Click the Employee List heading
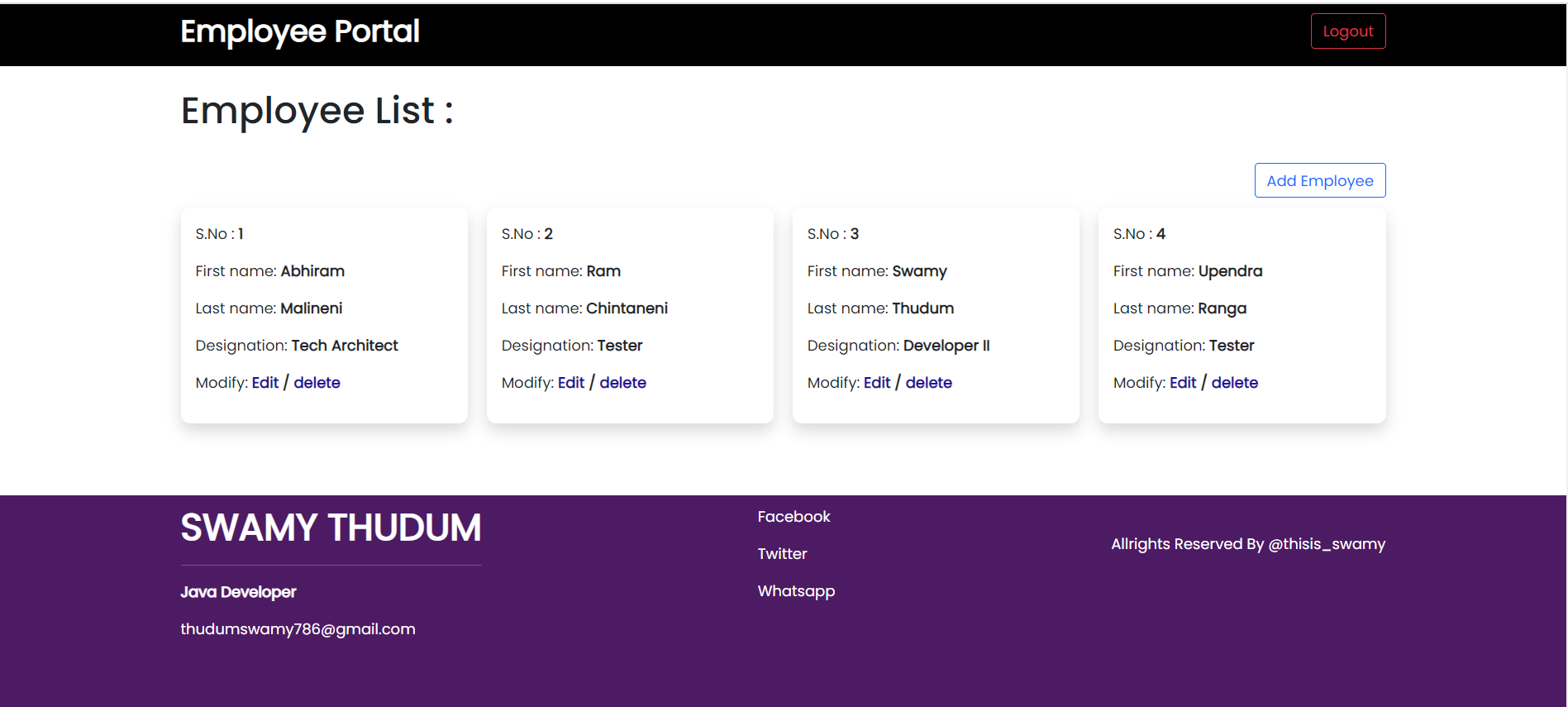The image size is (1568, 707). tap(317, 111)
